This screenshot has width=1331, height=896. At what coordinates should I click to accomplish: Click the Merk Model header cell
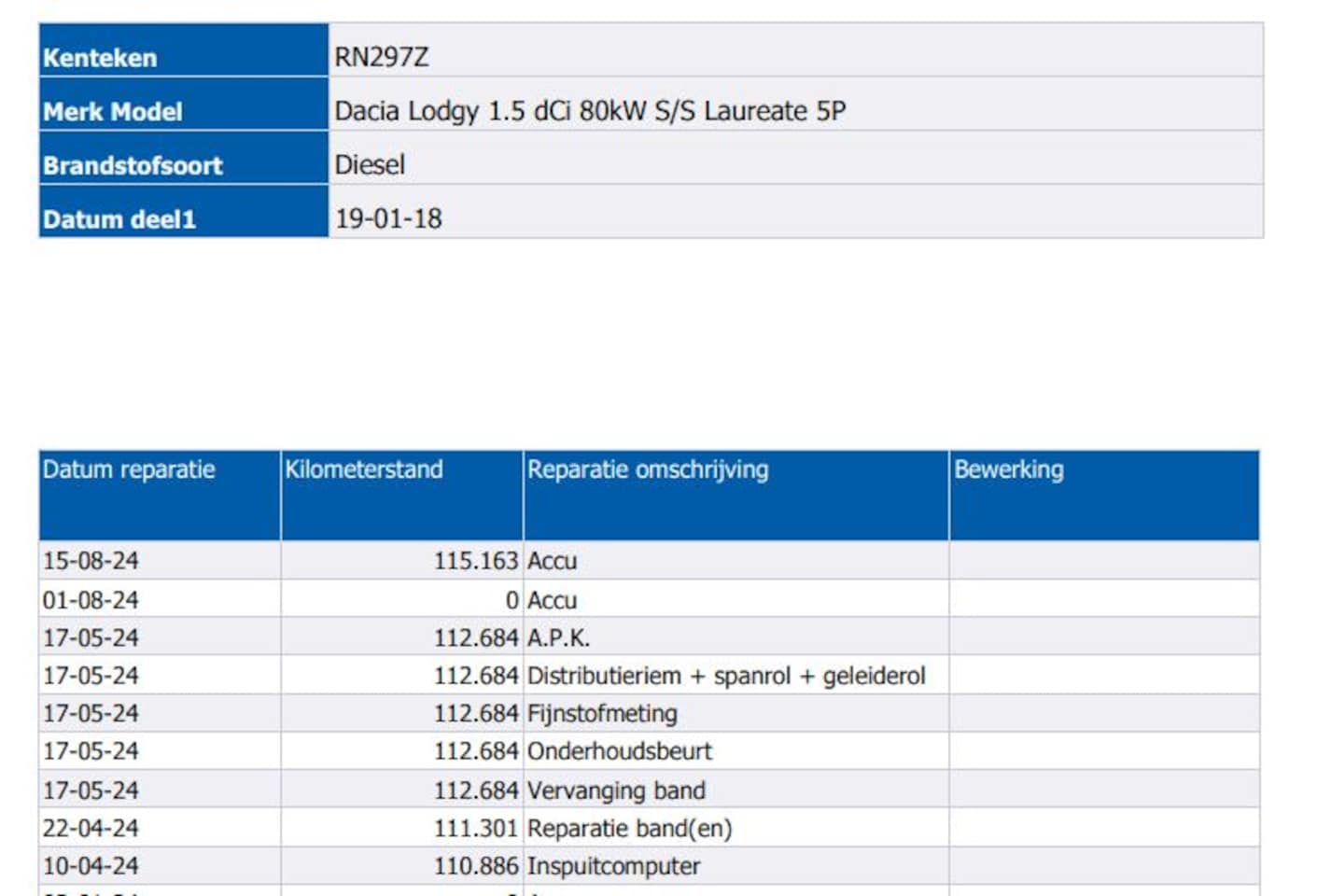click(x=184, y=104)
